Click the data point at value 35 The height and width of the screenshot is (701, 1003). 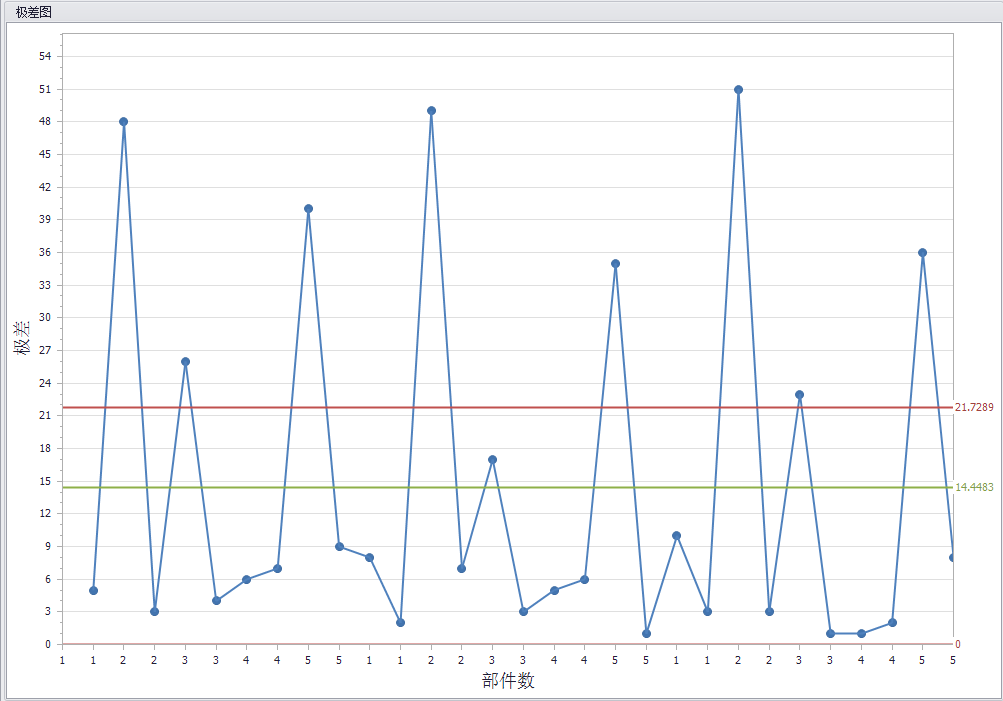[x=615, y=264]
